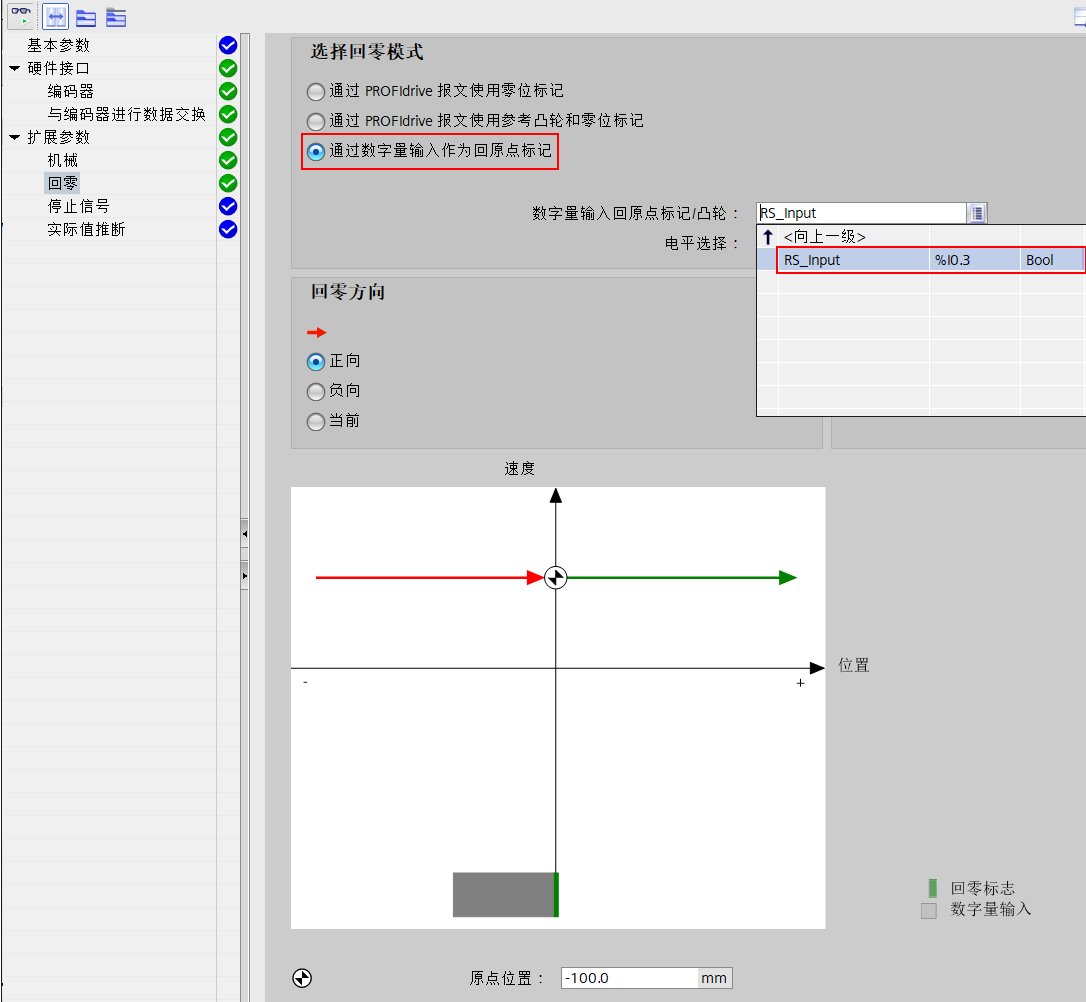
Task: Collapse the 硬件接口 tree node
Action: click(14, 69)
